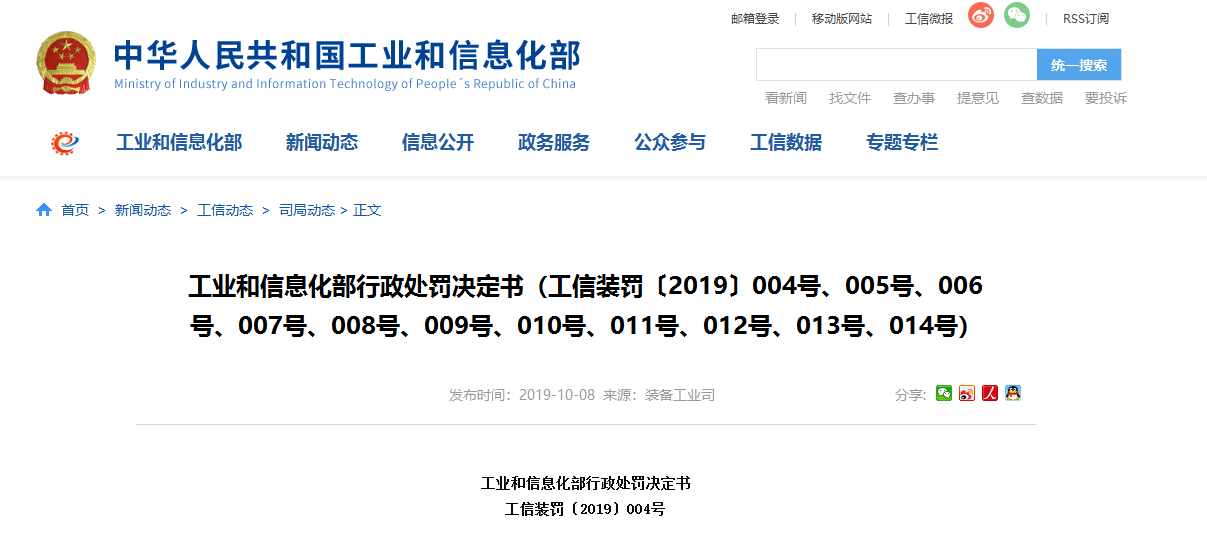Select 提意见 search shortcut

[x=978, y=98]
